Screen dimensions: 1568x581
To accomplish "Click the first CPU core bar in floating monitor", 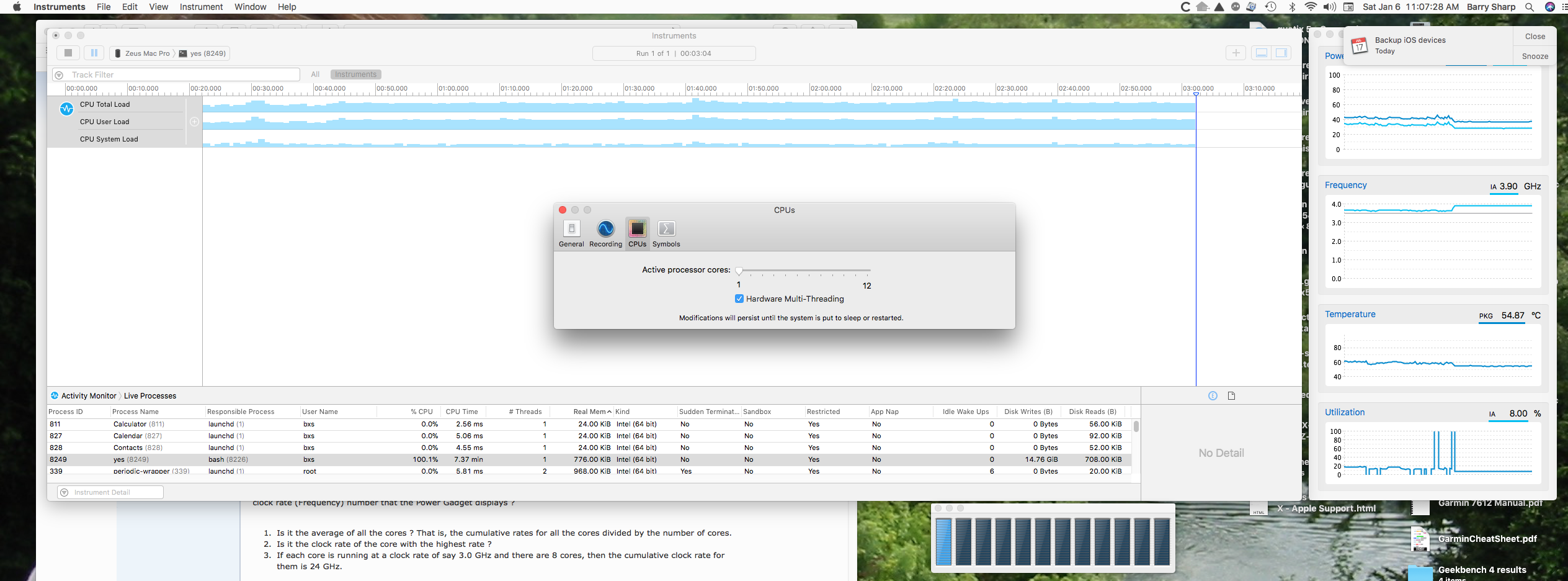I will point(943,541).
